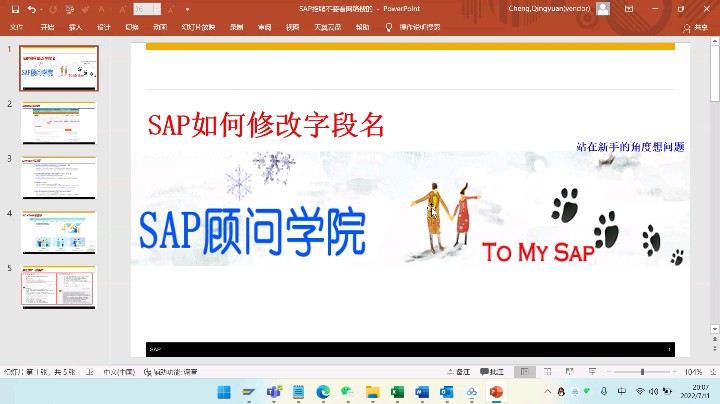Click the blue SAP顾问学院 text on slide

(252, 231)
